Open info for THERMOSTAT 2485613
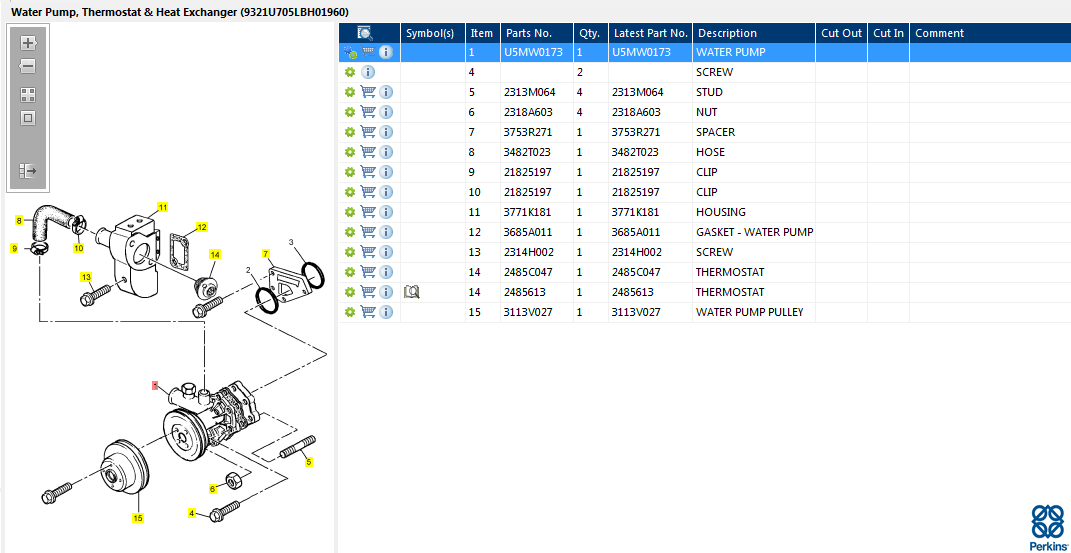 [x=386, y=292]
